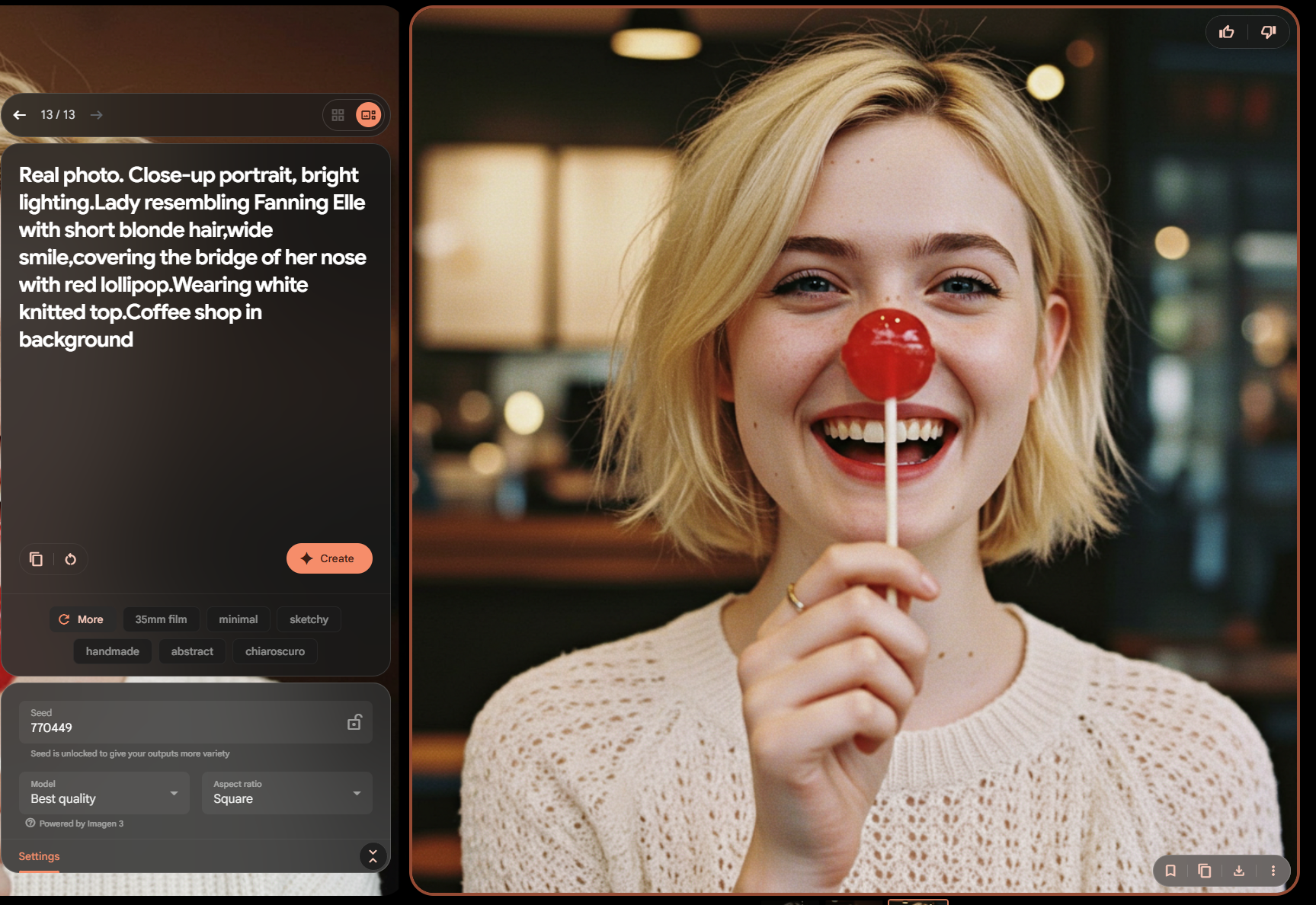Download the generated image
The width and height of the screenshot is (1316, 905).
(x=1239, y=871)
